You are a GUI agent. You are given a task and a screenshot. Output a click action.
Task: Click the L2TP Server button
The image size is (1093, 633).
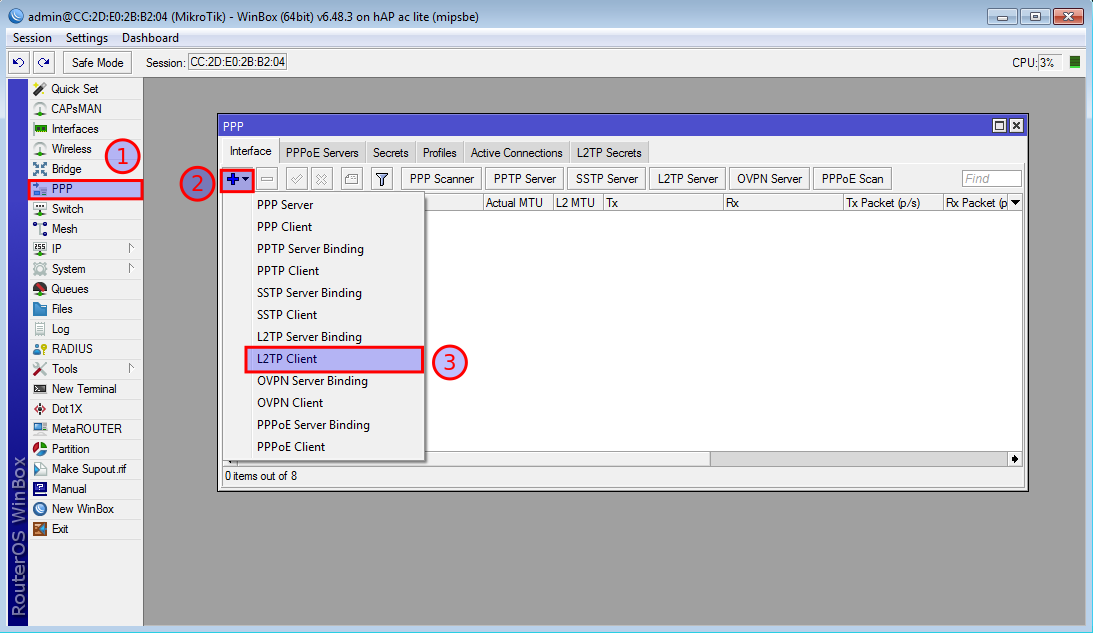tap(688, 179)
